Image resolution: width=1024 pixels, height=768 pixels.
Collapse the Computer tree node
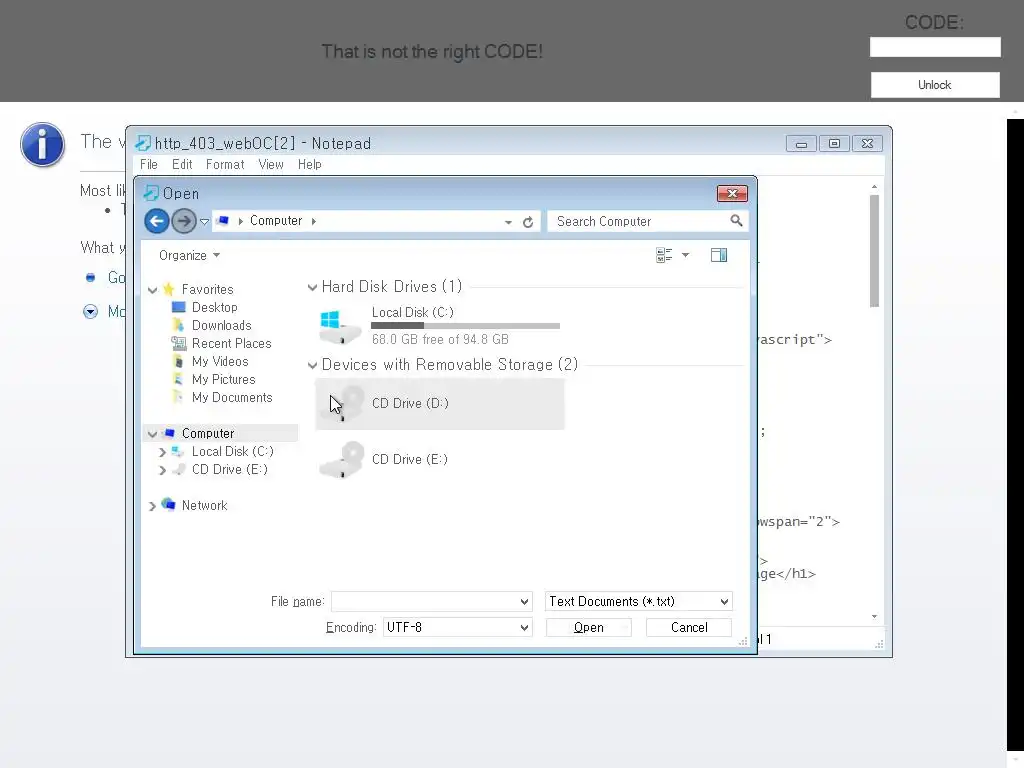pyautogui.click(x=152, y=434)
